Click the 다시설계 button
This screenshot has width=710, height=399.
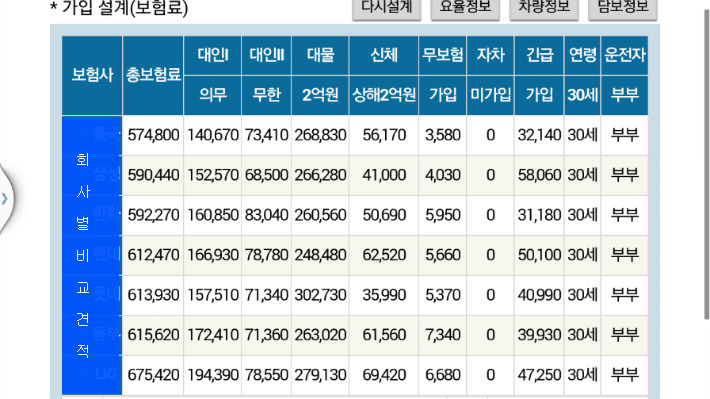tap(387, 9)
